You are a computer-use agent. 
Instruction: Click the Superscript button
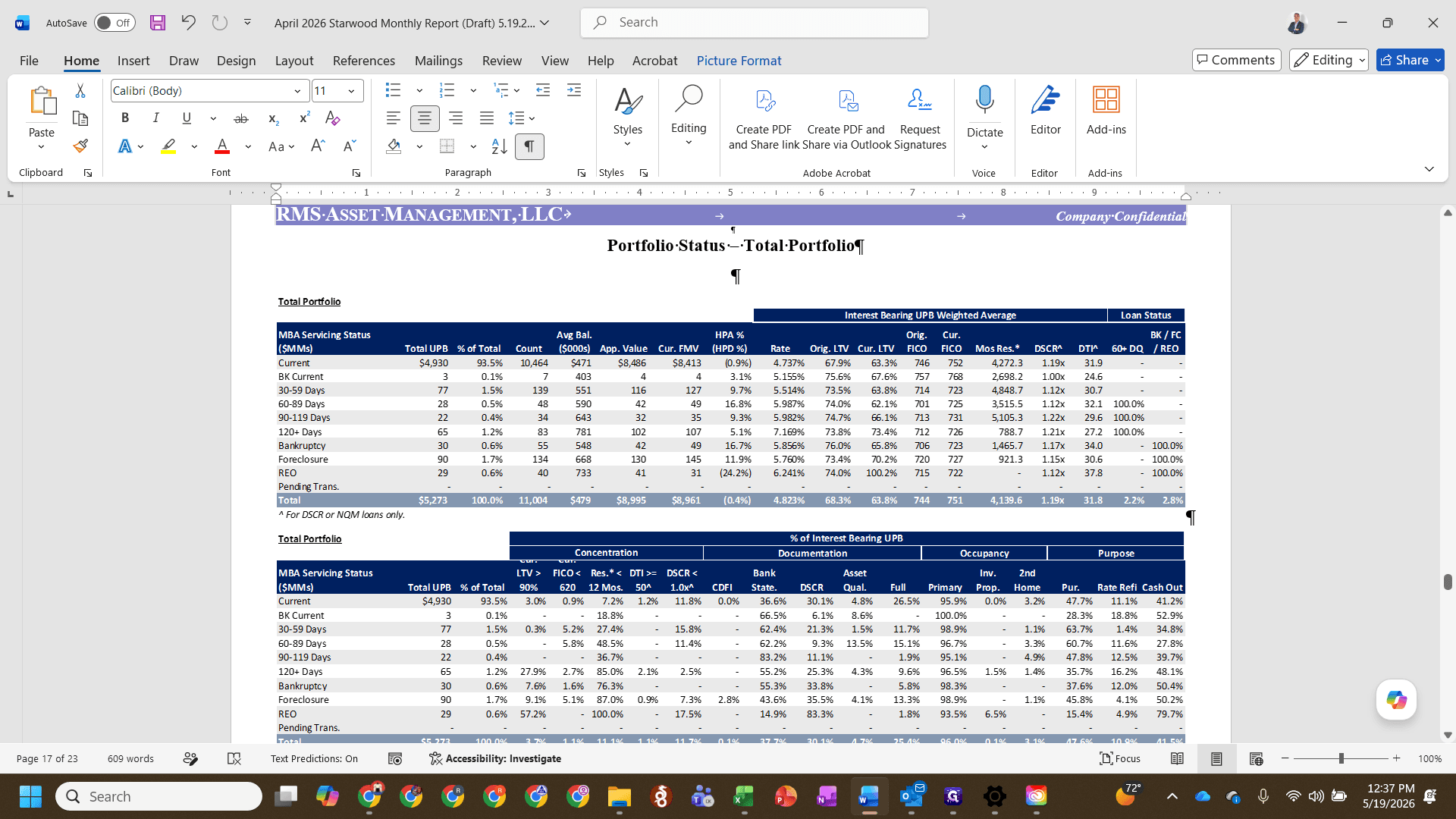click(x=304, y=118)
